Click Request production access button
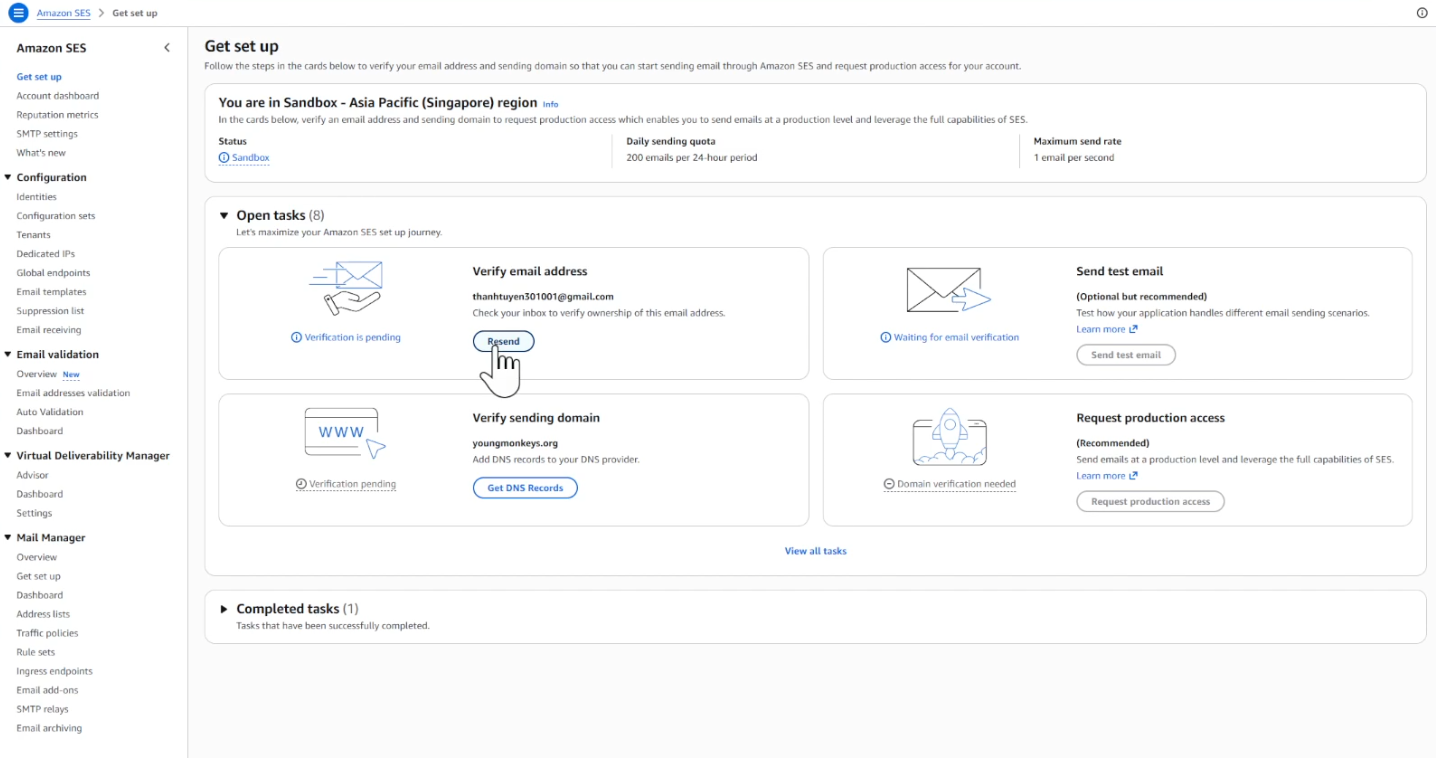Viewport: 1436px width, 758px height. (1150, 502)
